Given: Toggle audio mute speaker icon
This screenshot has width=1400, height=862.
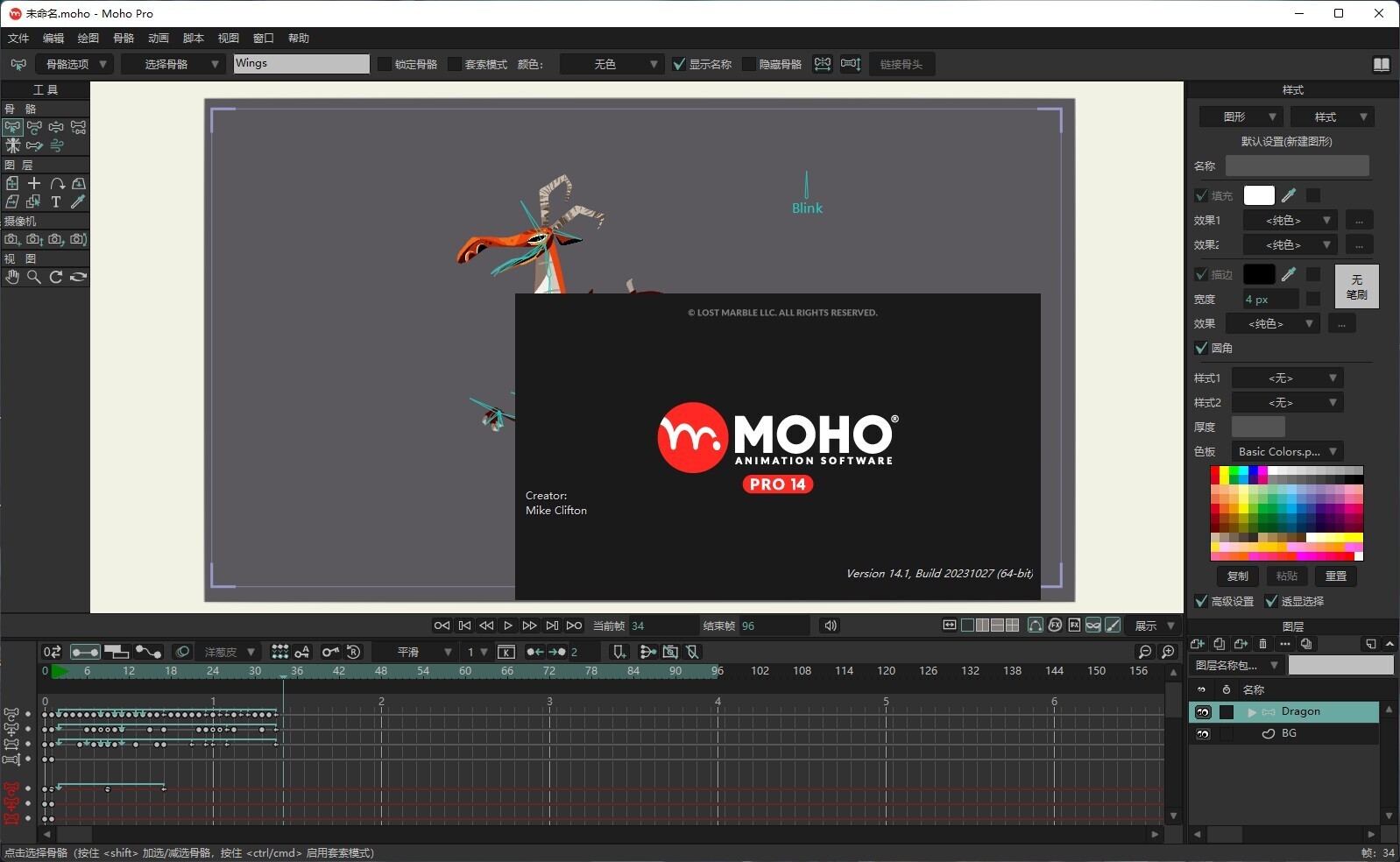Looking at the screenshot, I should (x=830, y=625).
